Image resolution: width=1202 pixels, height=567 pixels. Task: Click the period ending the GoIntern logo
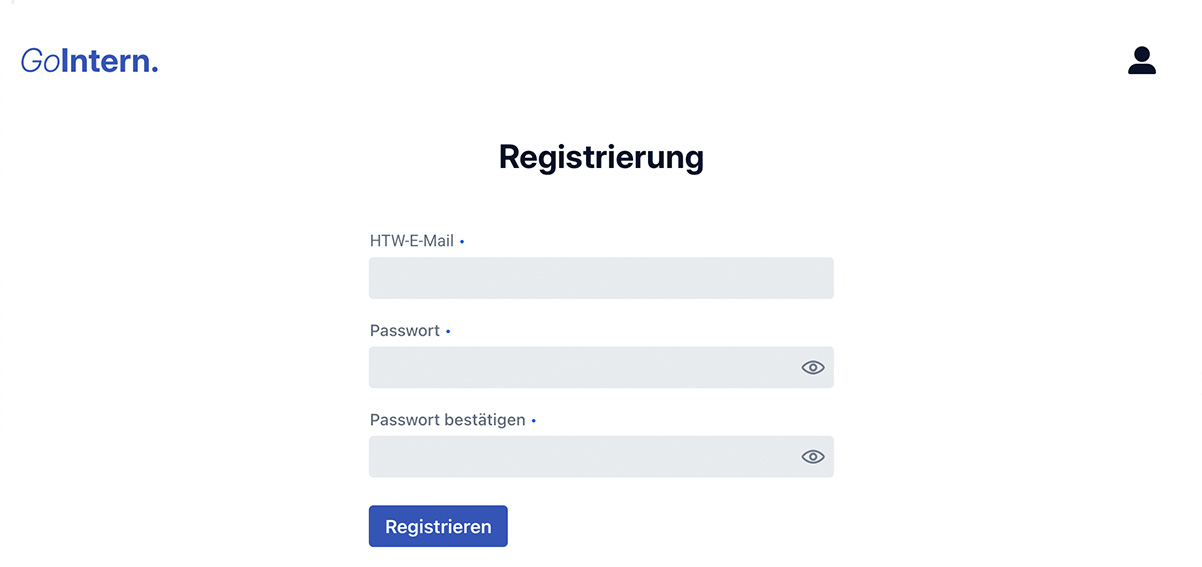(154, 70)
